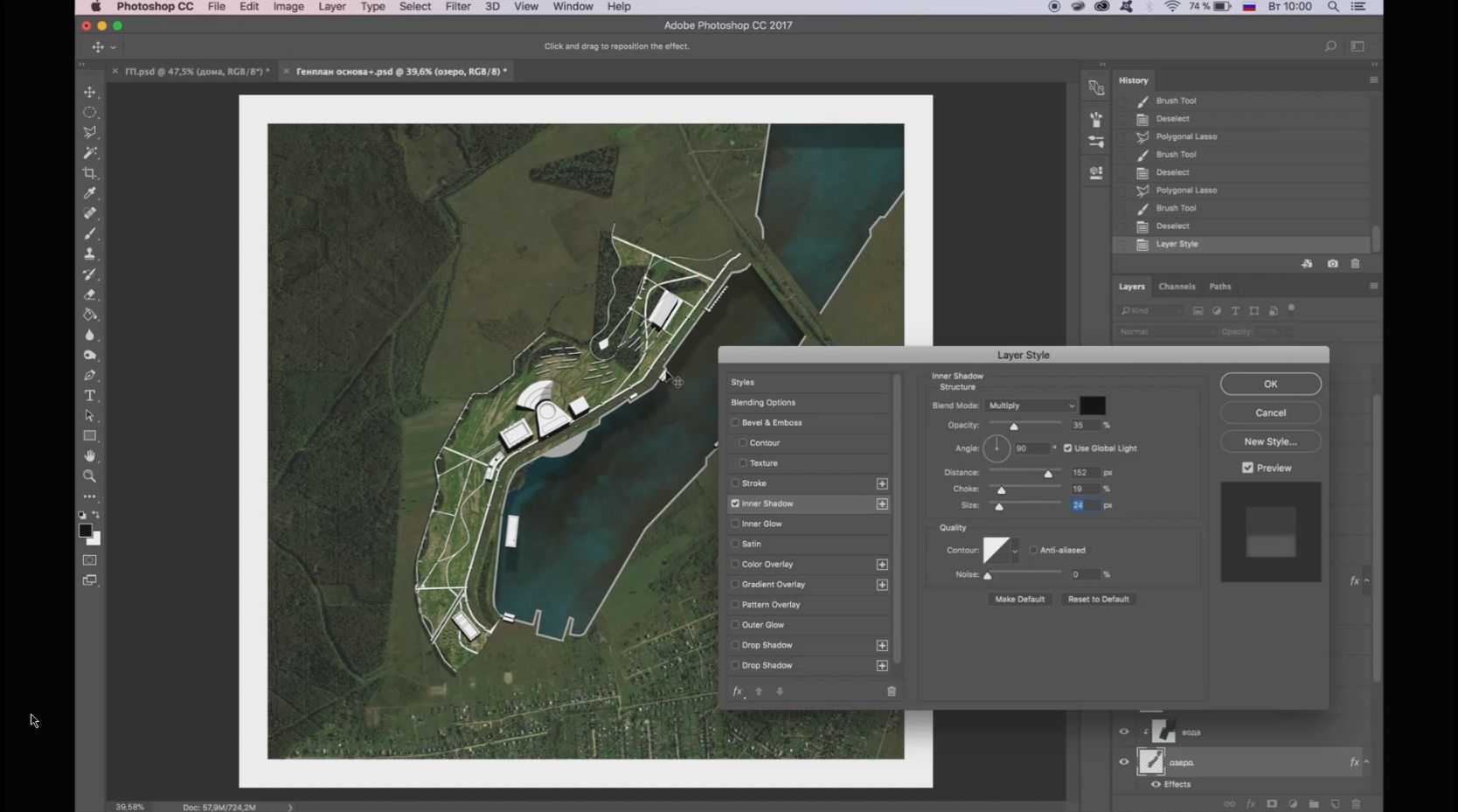Choose the Eyedropper tool
The height and width of the screenshot is (812, 1458).
(90, 193)
